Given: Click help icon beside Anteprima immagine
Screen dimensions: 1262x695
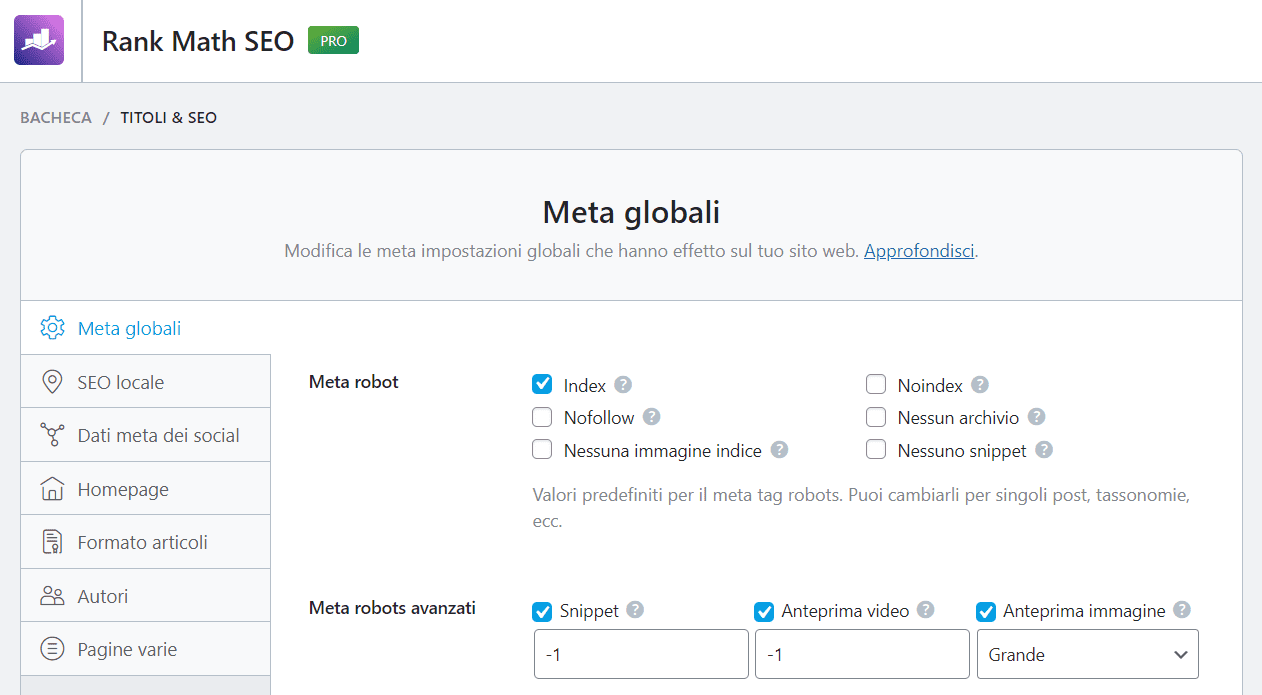Looking at the screenshot, I should [1182, 610].
